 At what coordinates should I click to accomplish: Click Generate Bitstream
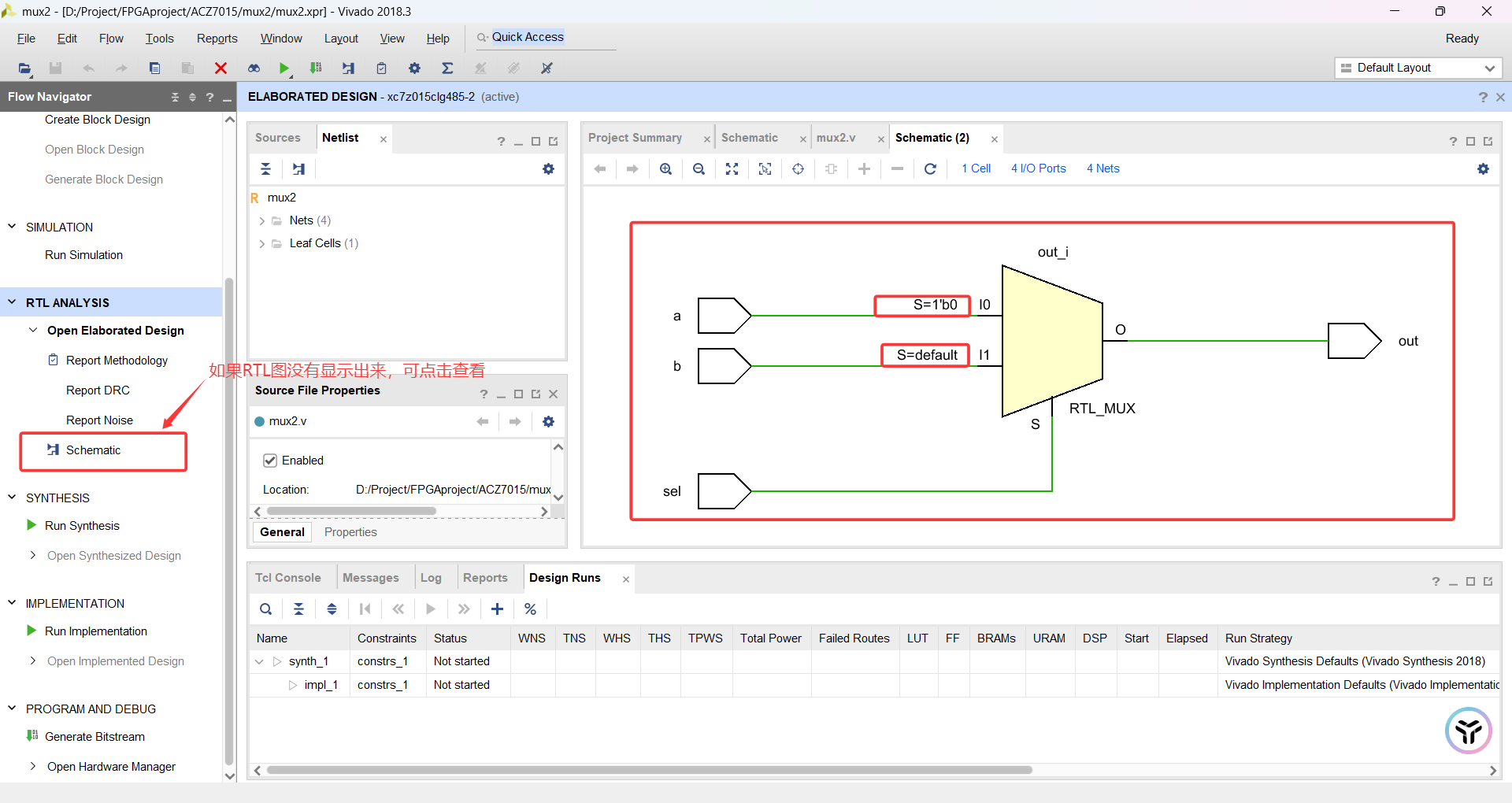94,737
